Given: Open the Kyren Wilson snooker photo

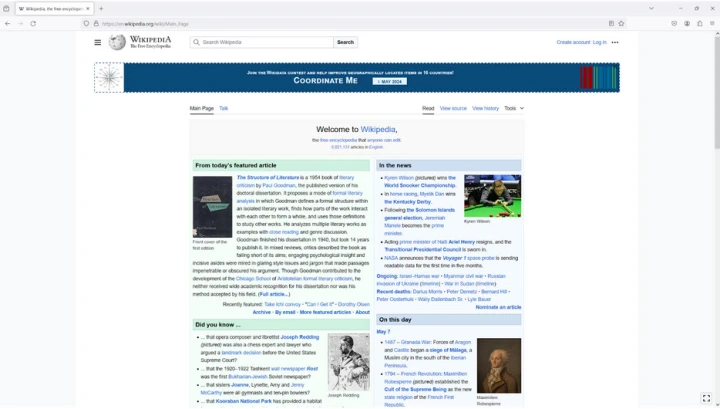Looking at the screenshot, I should (492, 196).
